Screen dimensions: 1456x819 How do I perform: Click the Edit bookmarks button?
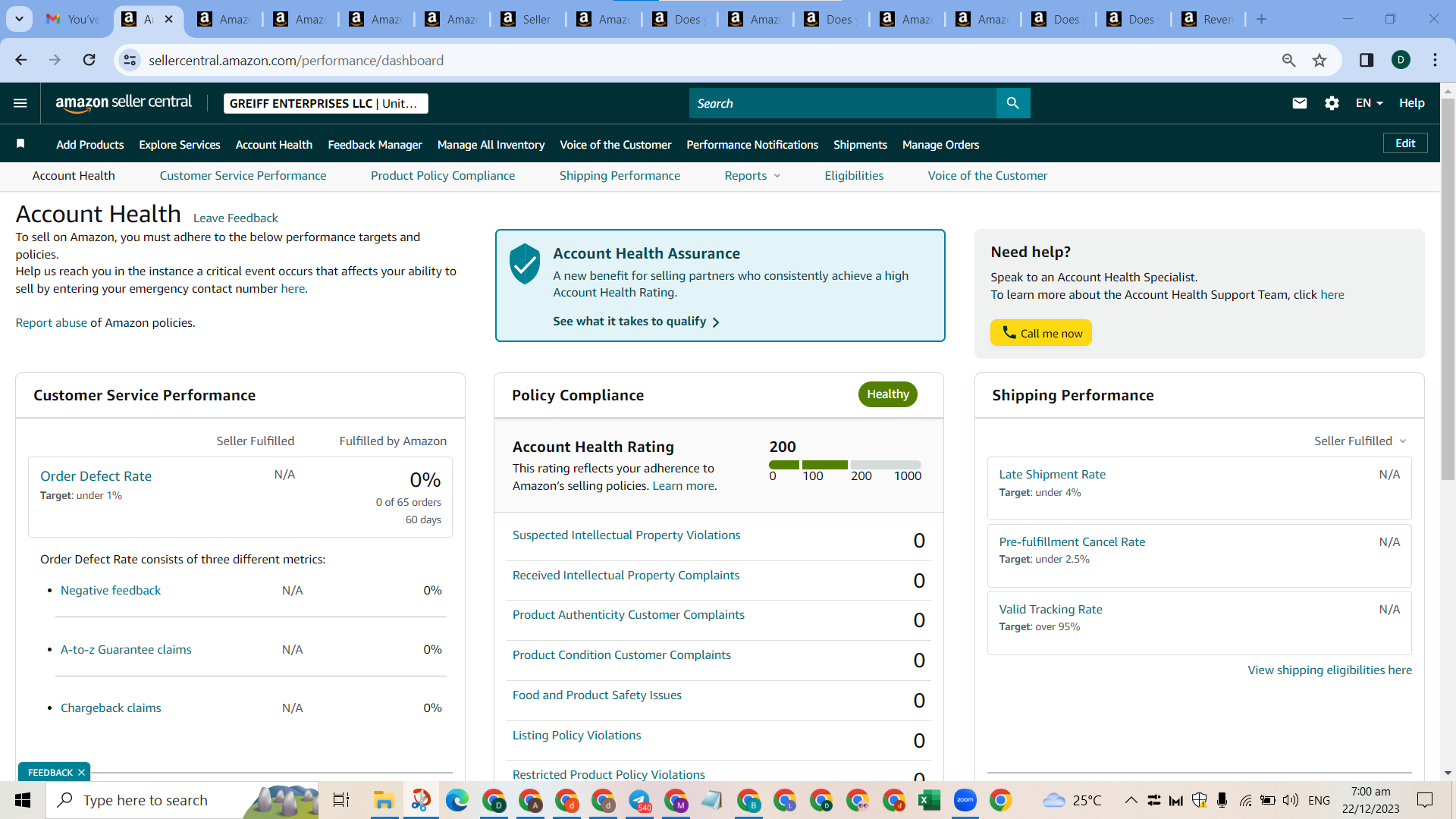(1405, 143)
